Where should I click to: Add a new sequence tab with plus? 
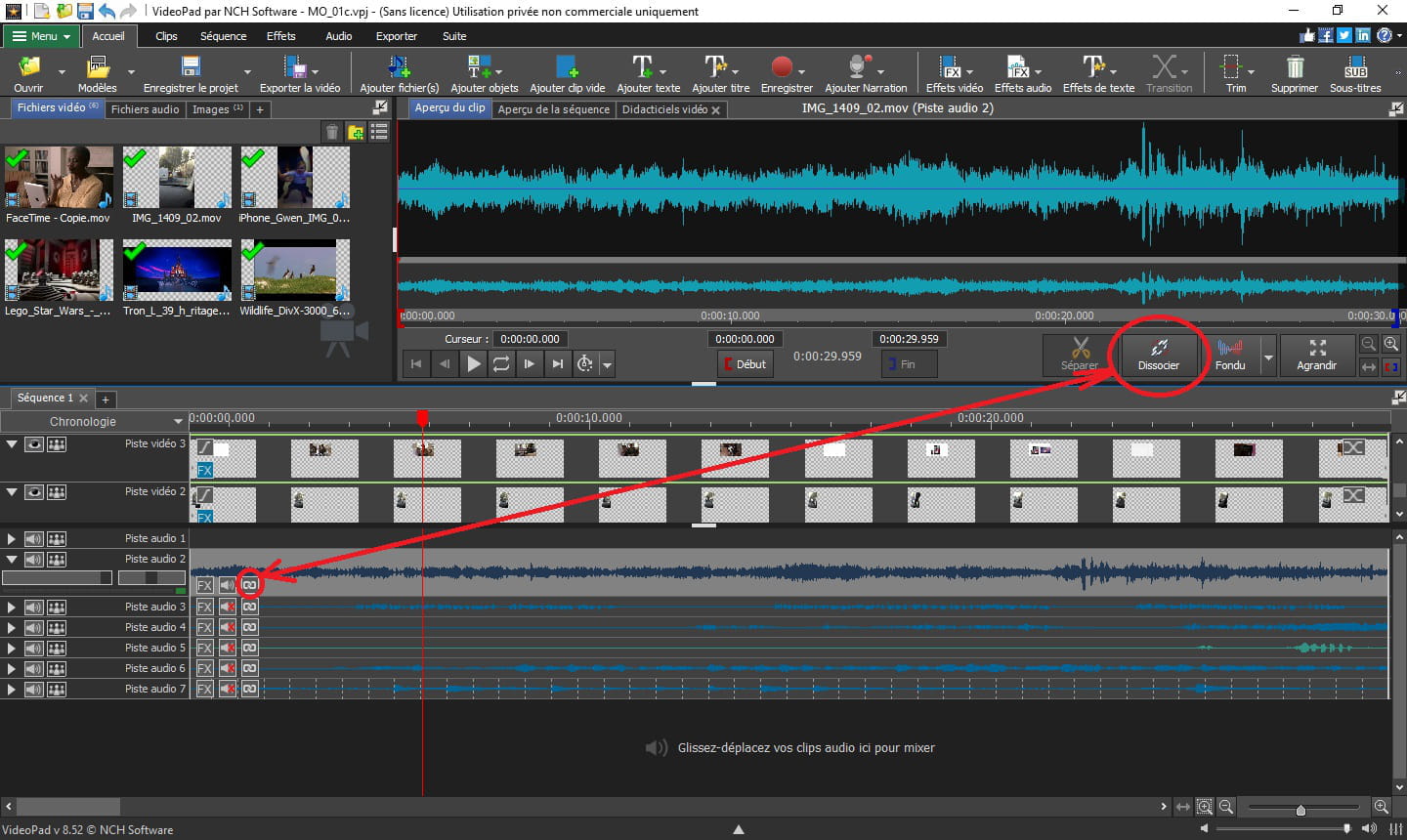coord(106,399)
